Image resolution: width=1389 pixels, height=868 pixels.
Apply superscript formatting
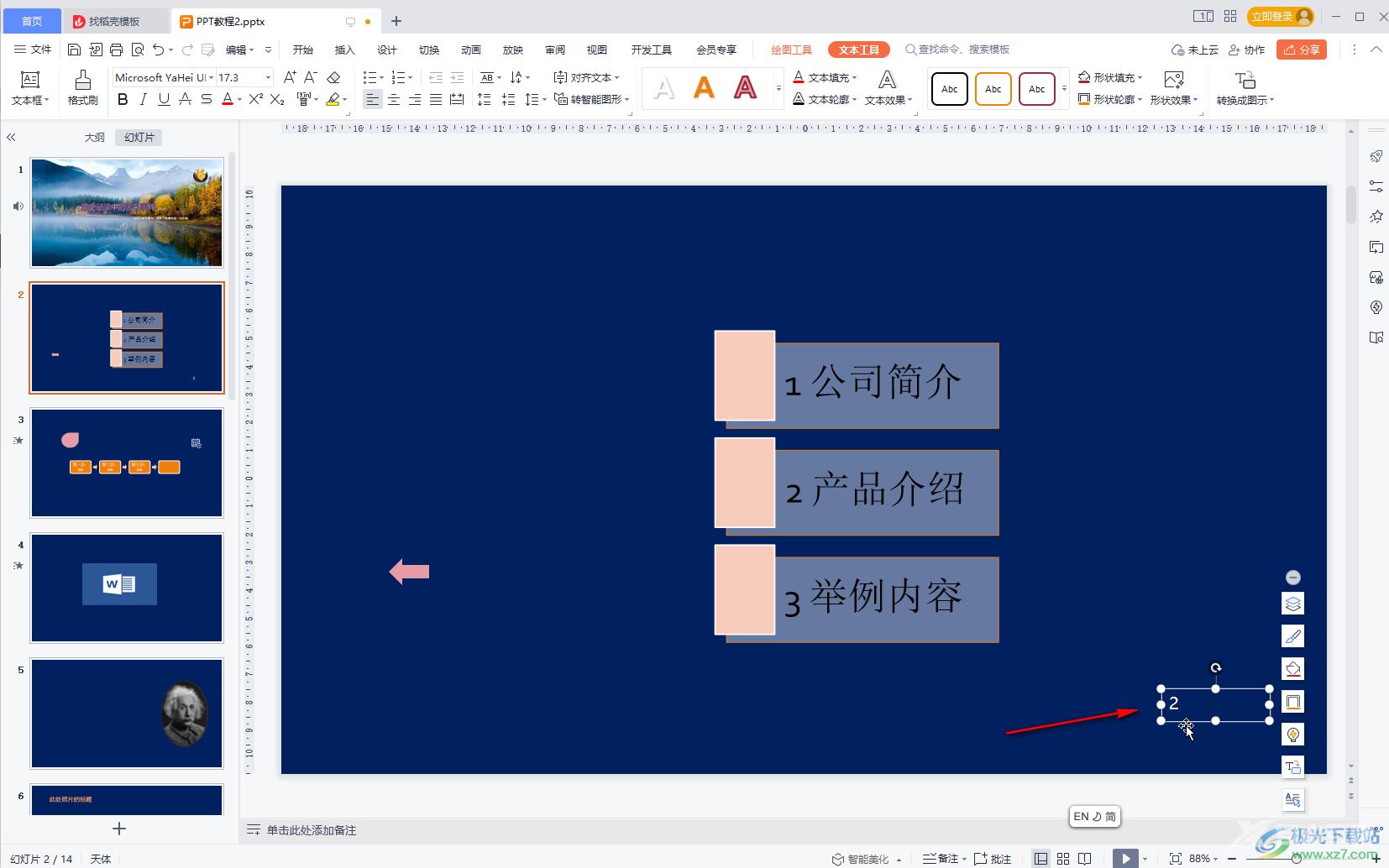(x=256, y=99)
